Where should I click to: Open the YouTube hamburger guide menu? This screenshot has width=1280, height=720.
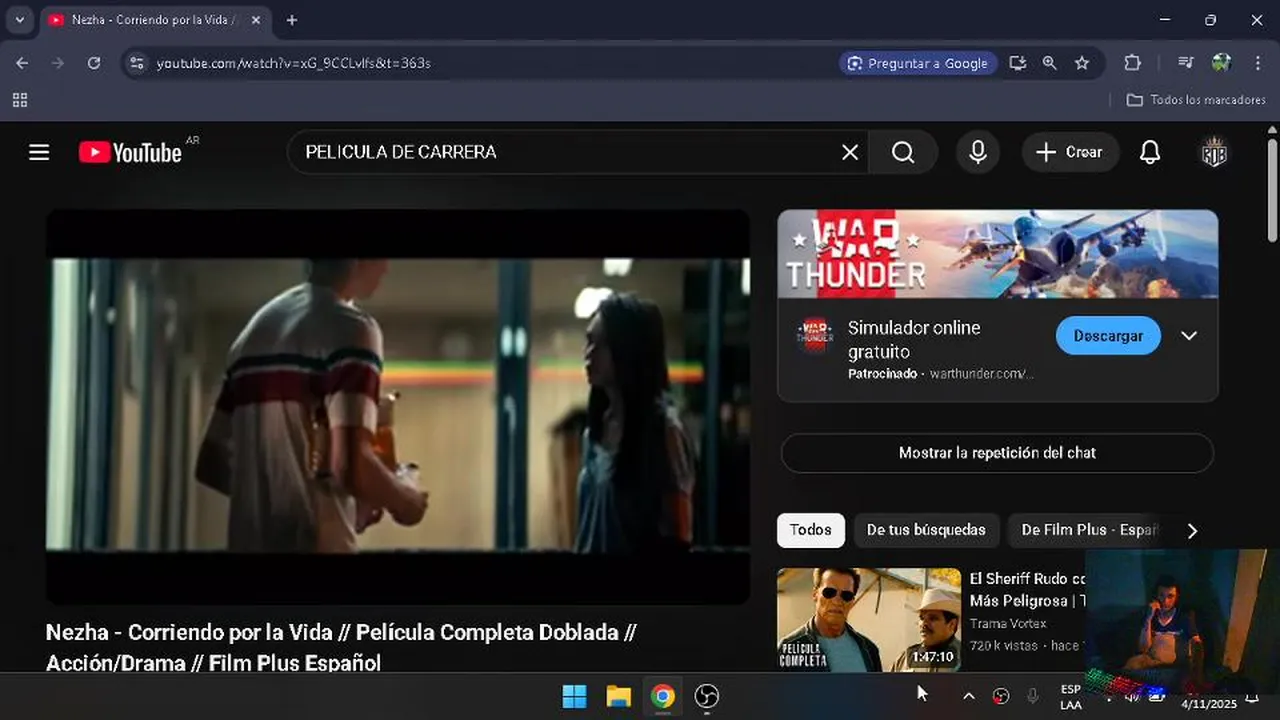pyautogui.click(x=39, y=152)
